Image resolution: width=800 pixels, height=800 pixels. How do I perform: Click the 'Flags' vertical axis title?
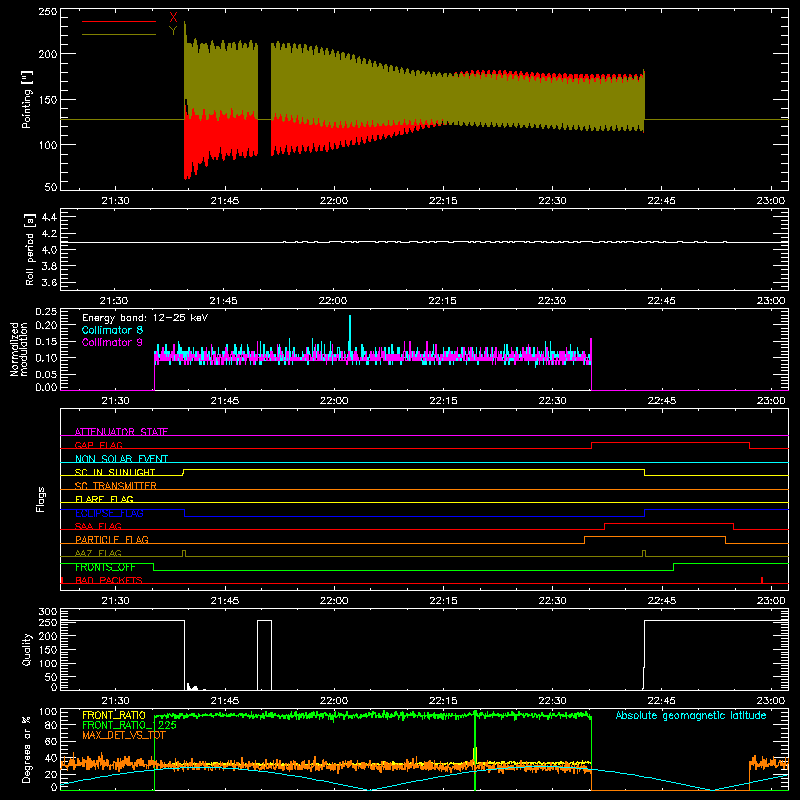pyautogui.click(x=40, y=499)
